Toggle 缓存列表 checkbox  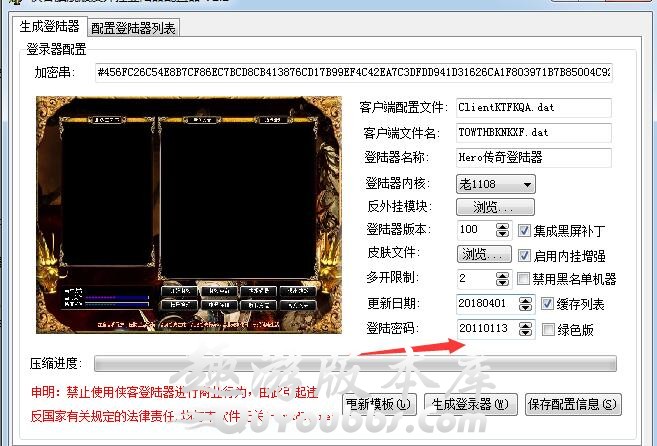coord(547,304)
